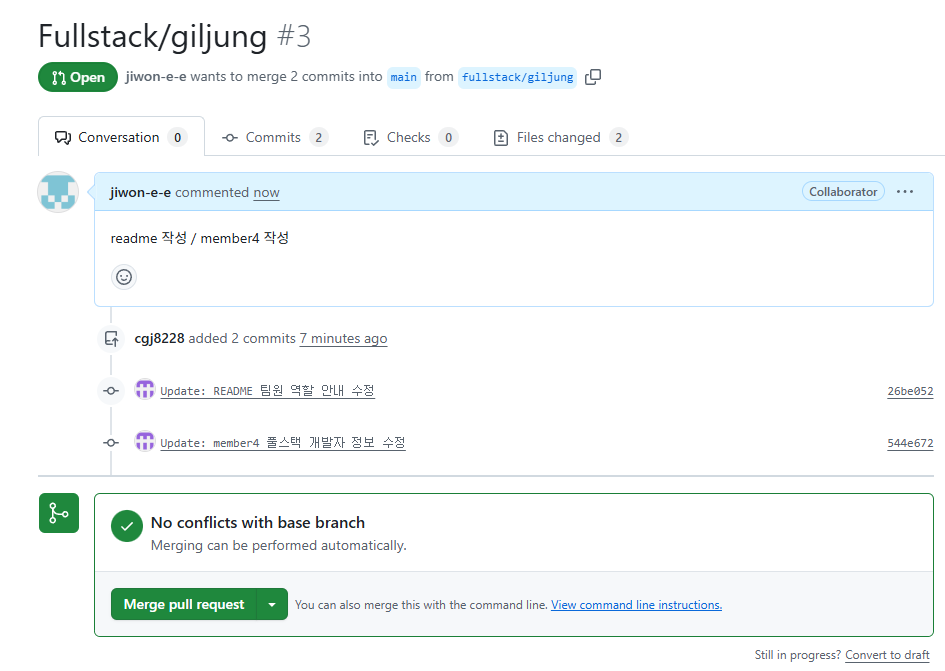Switch to the Files changed tab
The width and height of the screenshot is (945, 671).
click(560, 137)
